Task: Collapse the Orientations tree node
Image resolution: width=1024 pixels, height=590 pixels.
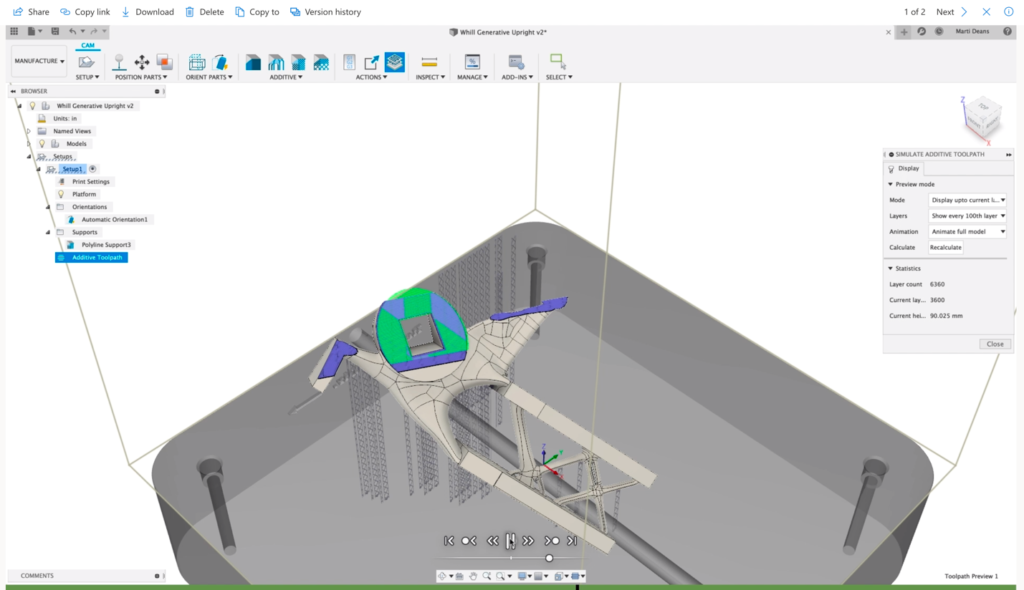Action: click(48, 207)
